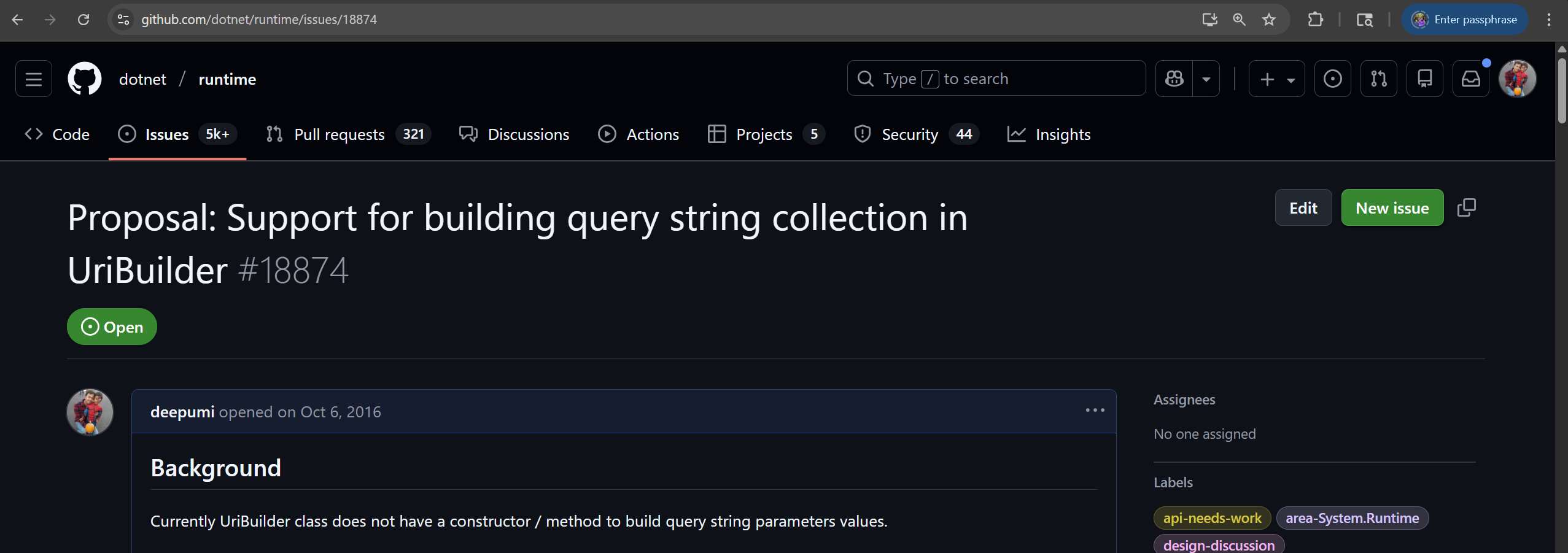
Task: Open the global navigation hamburger menu
Action: [33, 78]
